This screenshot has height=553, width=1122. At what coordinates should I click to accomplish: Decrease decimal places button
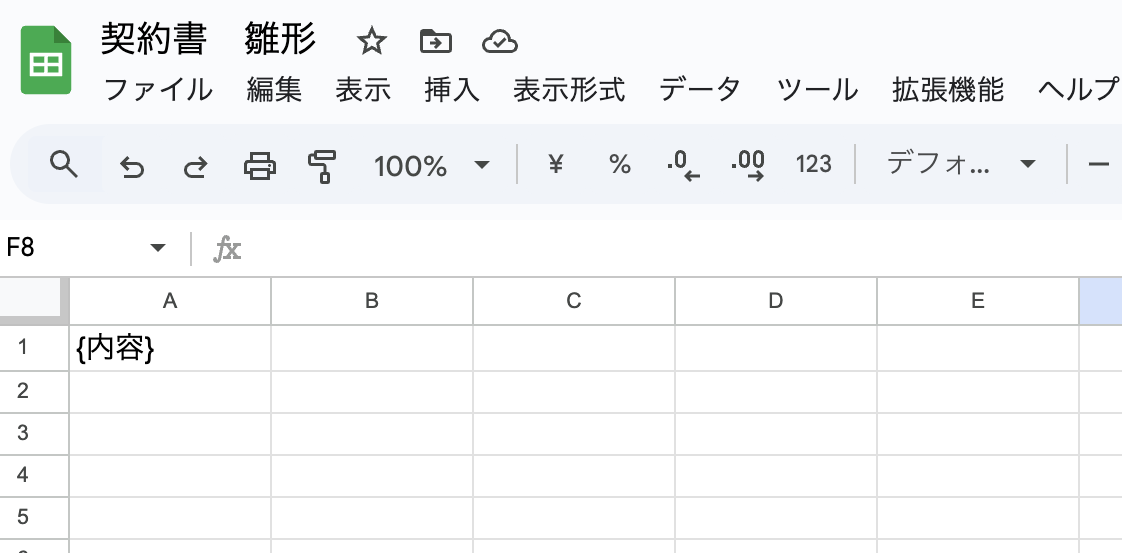click(x=683, y=166)
